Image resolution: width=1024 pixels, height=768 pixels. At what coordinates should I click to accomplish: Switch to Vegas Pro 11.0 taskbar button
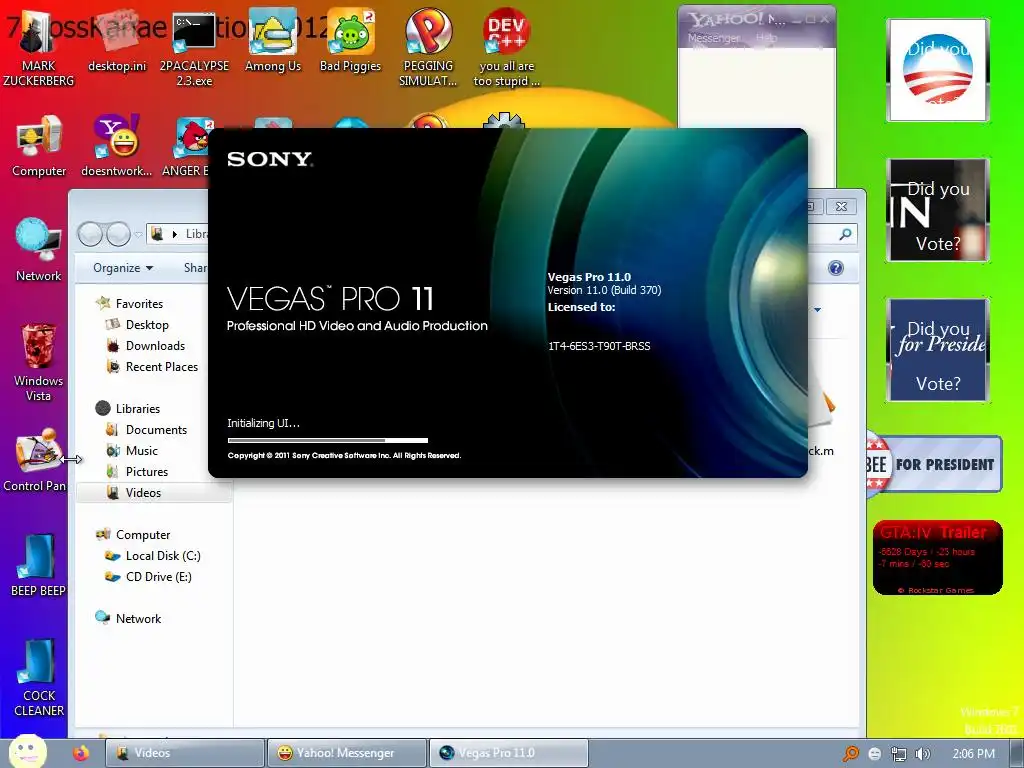pyautogui.click(x=508, y=753)
